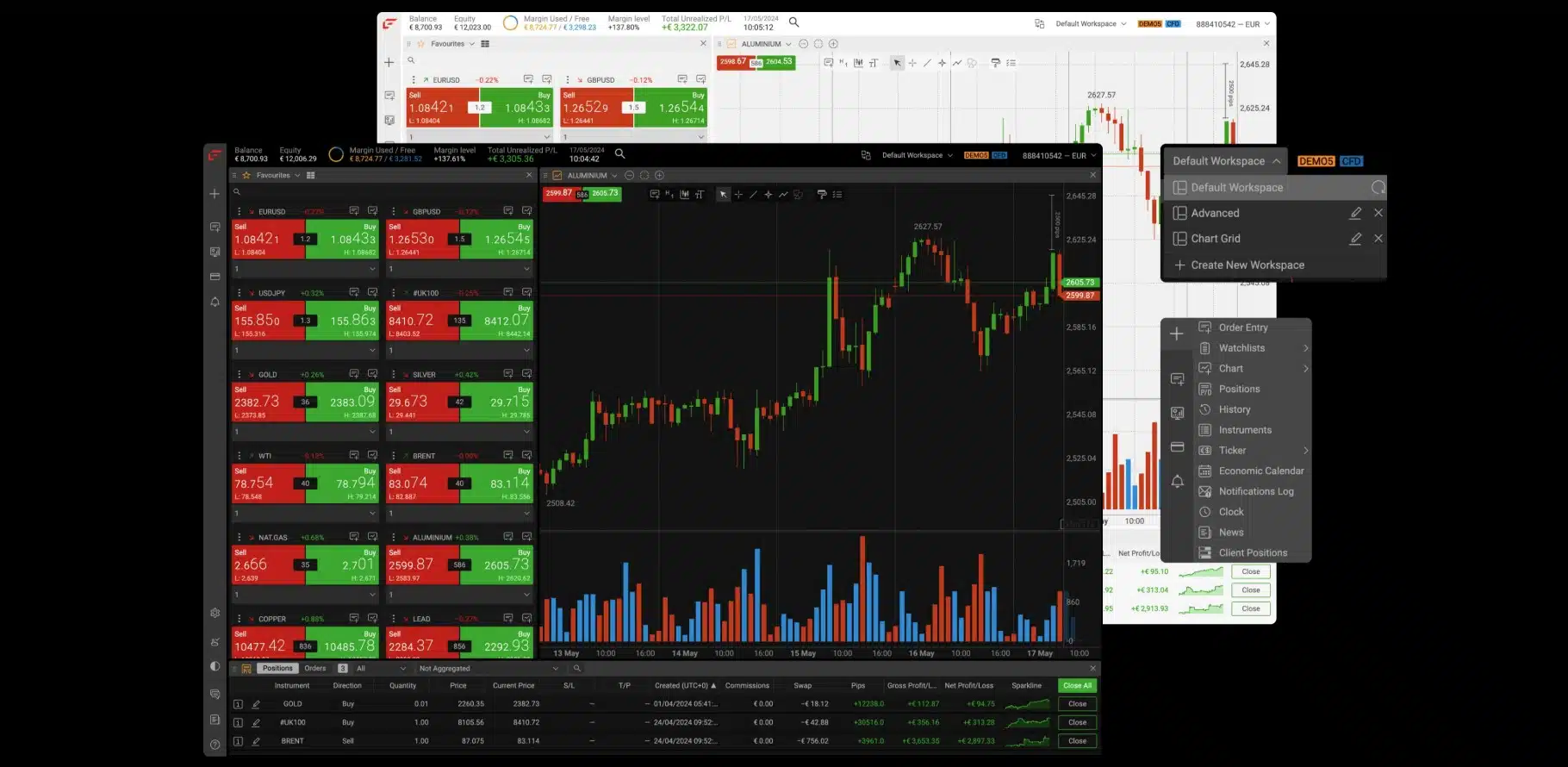The width and height of the screenshot is (1568, 767).
Task: Expand Favourites watchlist dropdown in dark window
Action: pos(297,175)
